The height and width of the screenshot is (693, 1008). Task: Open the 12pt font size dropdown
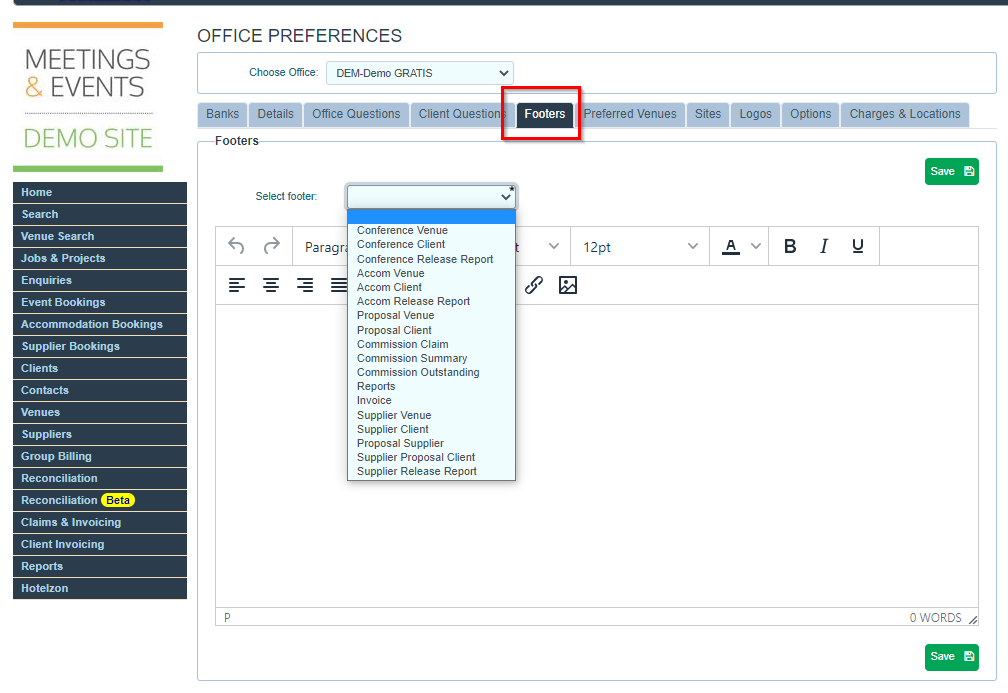coord(640,247)
